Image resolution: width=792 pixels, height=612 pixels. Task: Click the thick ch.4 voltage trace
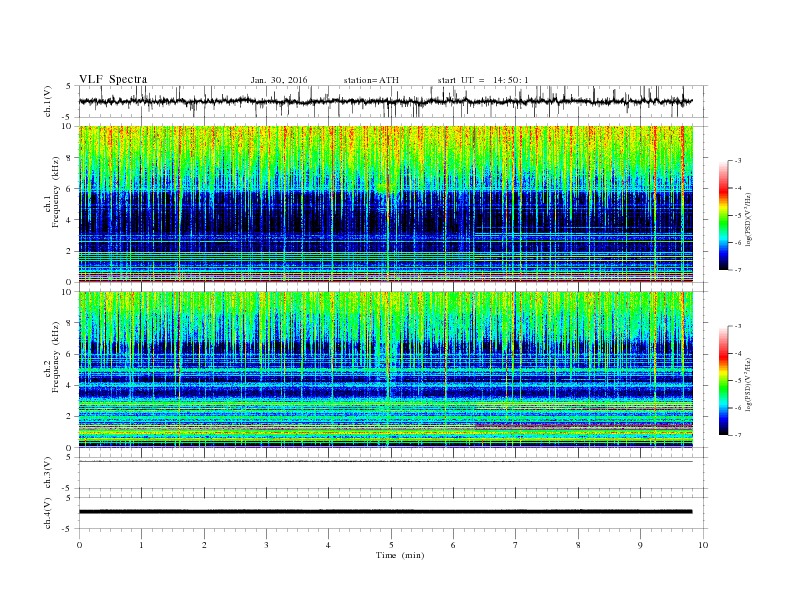pyautogui.click(x=385, y=512)
